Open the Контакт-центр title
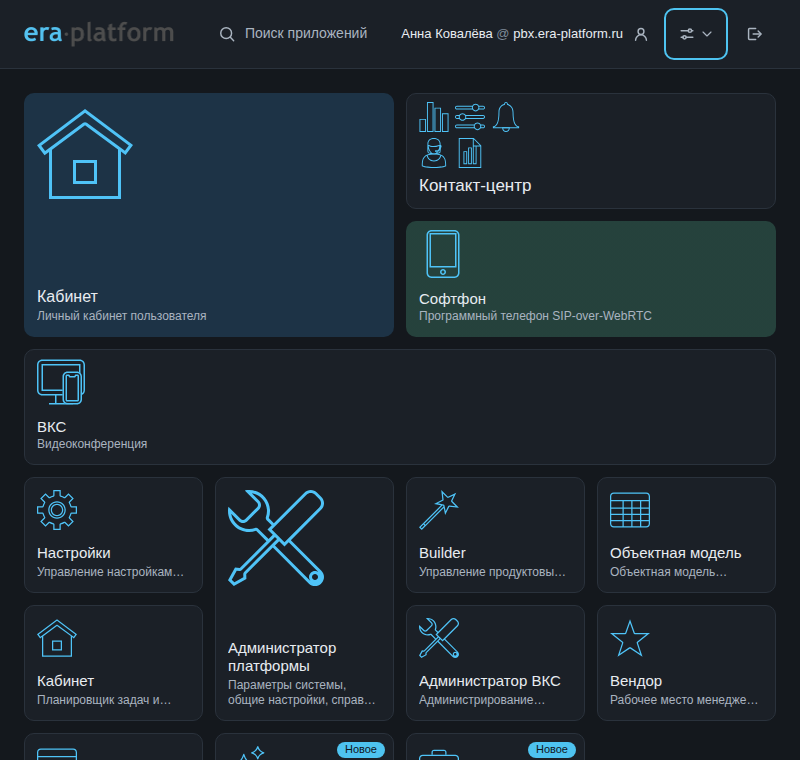 coord(475,185)
